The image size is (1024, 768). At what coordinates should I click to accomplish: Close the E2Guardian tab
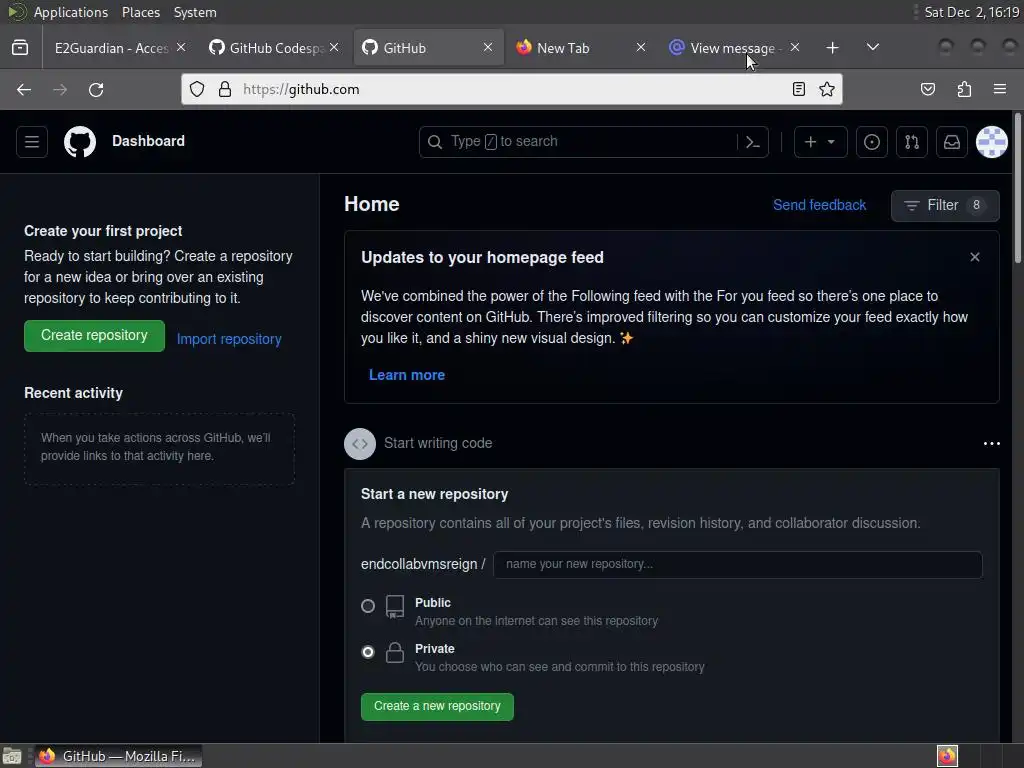181,48
